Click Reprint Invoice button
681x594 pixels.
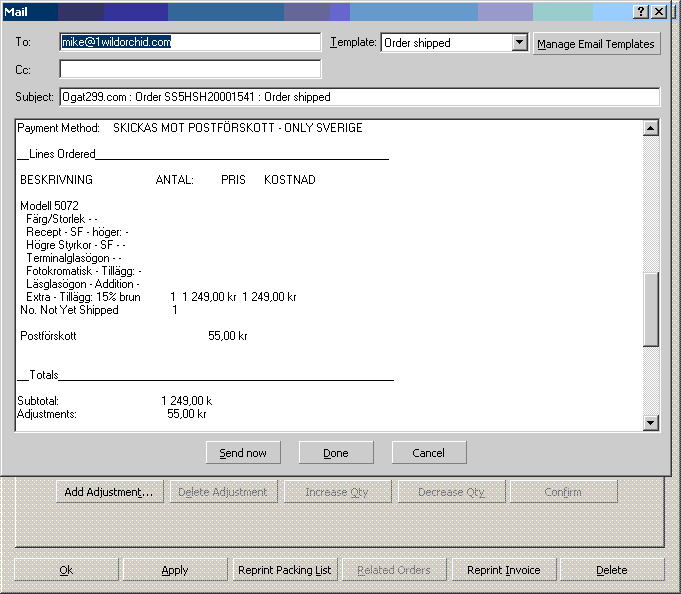[x=503, y=570]
